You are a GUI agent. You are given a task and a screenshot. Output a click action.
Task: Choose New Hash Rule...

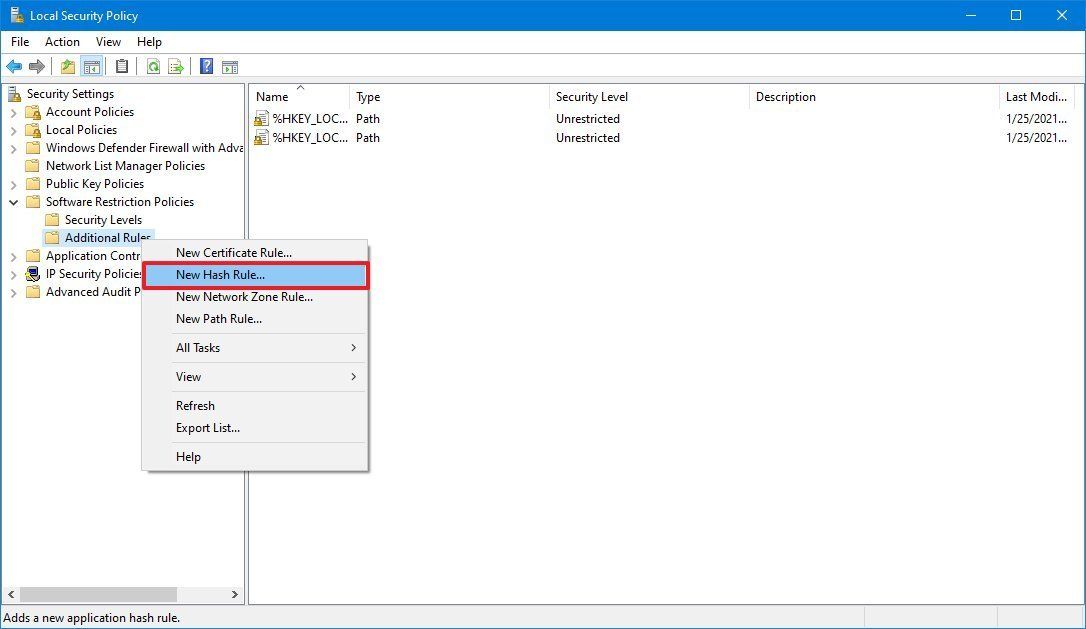(255, 275)
